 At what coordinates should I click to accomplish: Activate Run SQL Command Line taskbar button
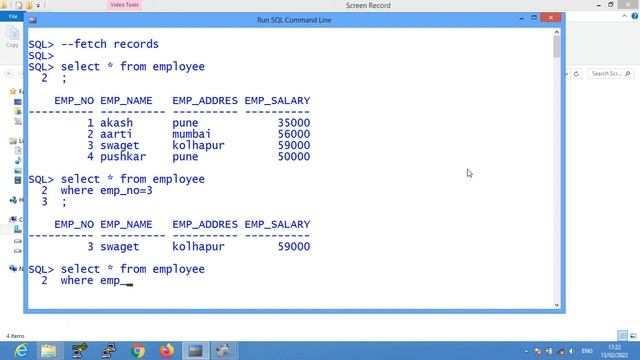point(195,351)
